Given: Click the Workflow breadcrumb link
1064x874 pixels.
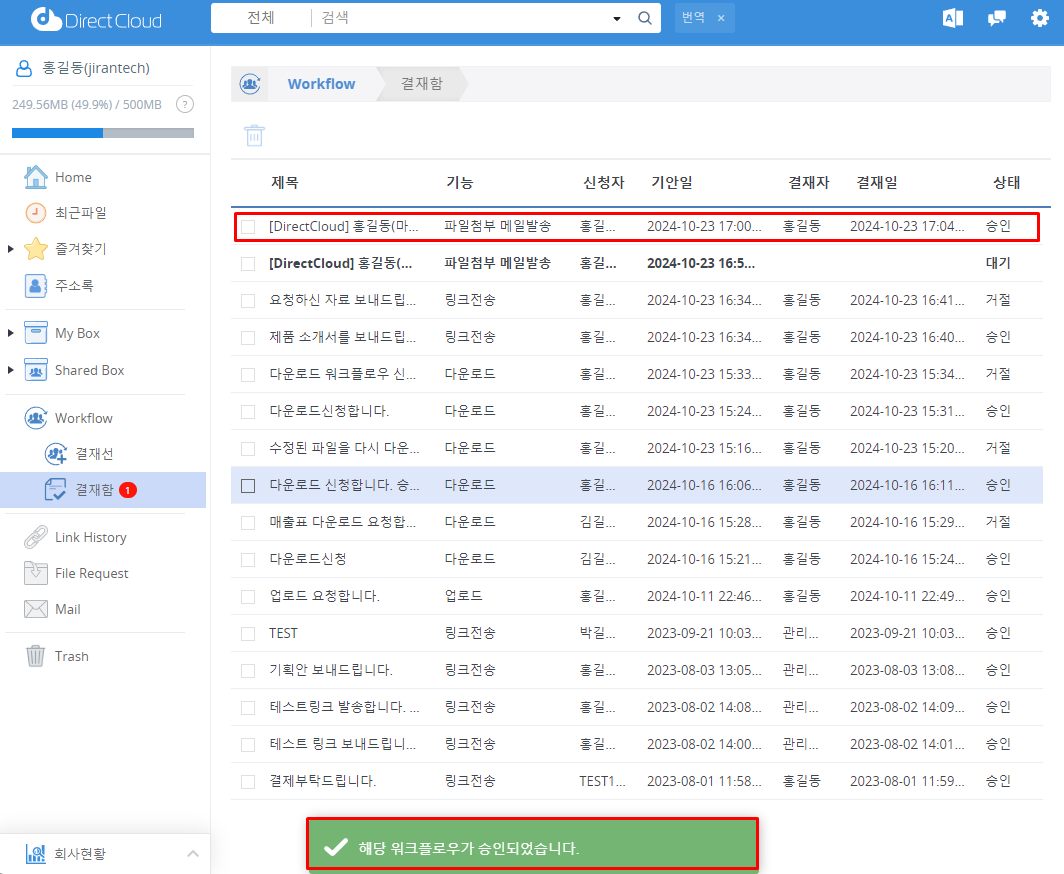Looking at the screenshot, I should (321, 84).
